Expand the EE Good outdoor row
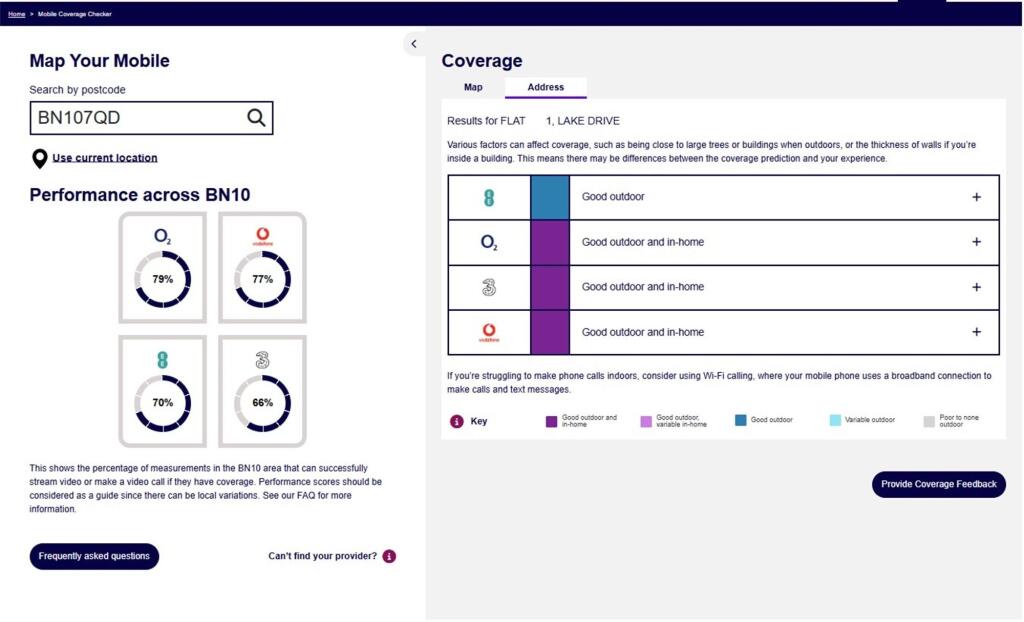This screenshot has height=622, width=1024. tap(976, 197)
